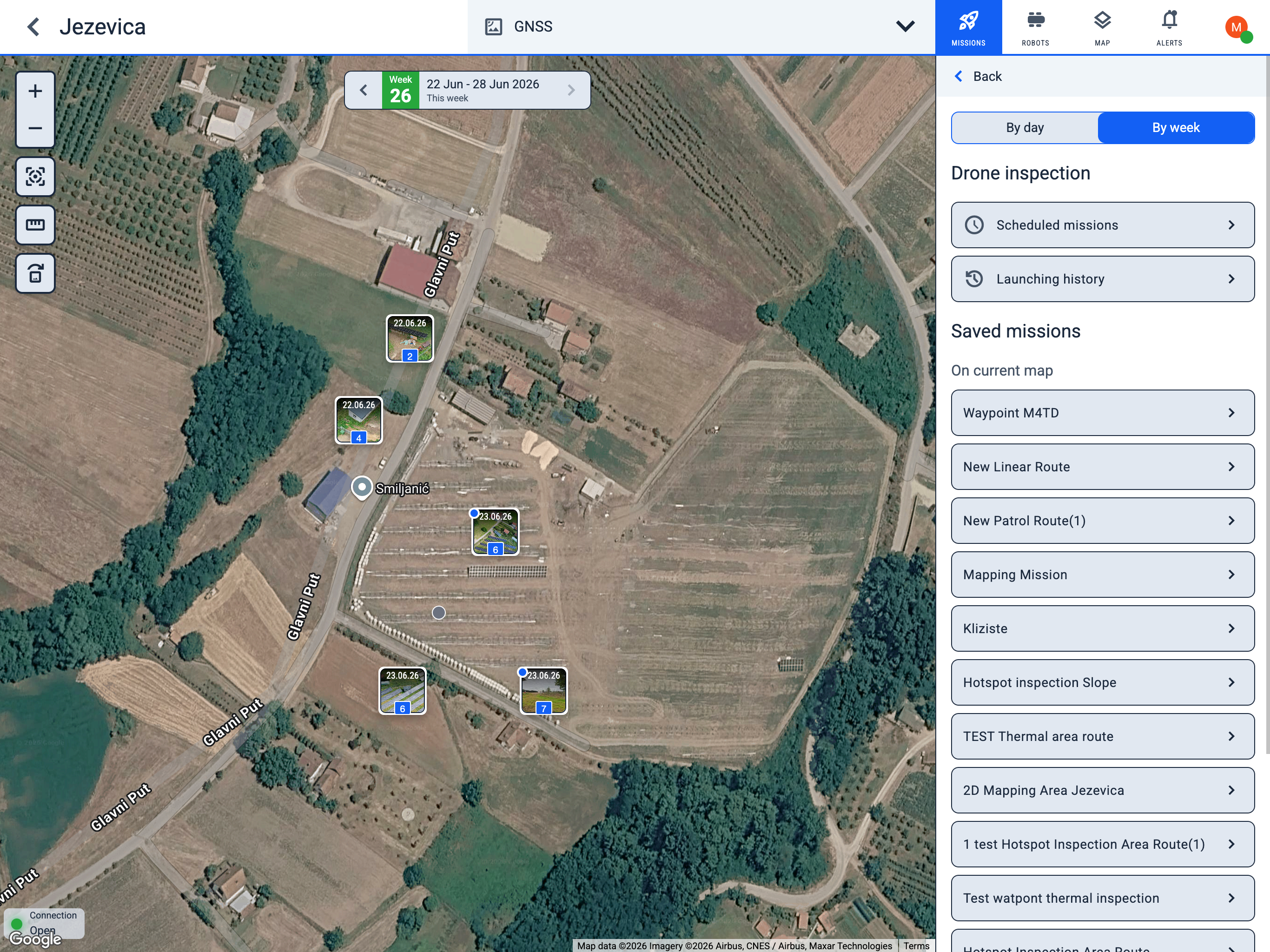
Task: Open the Map tab
Action: 1102,27
